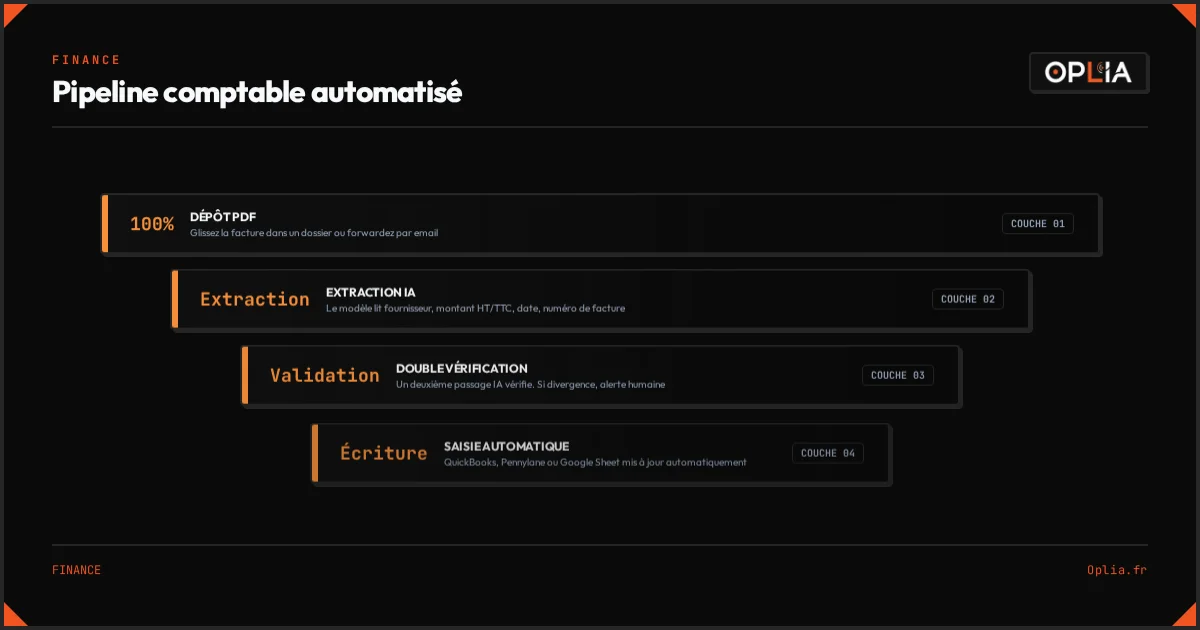Click the 'DOUBLE VÉRIFICATION' heading
The image size is (1200, 630).
coord(462,368)
